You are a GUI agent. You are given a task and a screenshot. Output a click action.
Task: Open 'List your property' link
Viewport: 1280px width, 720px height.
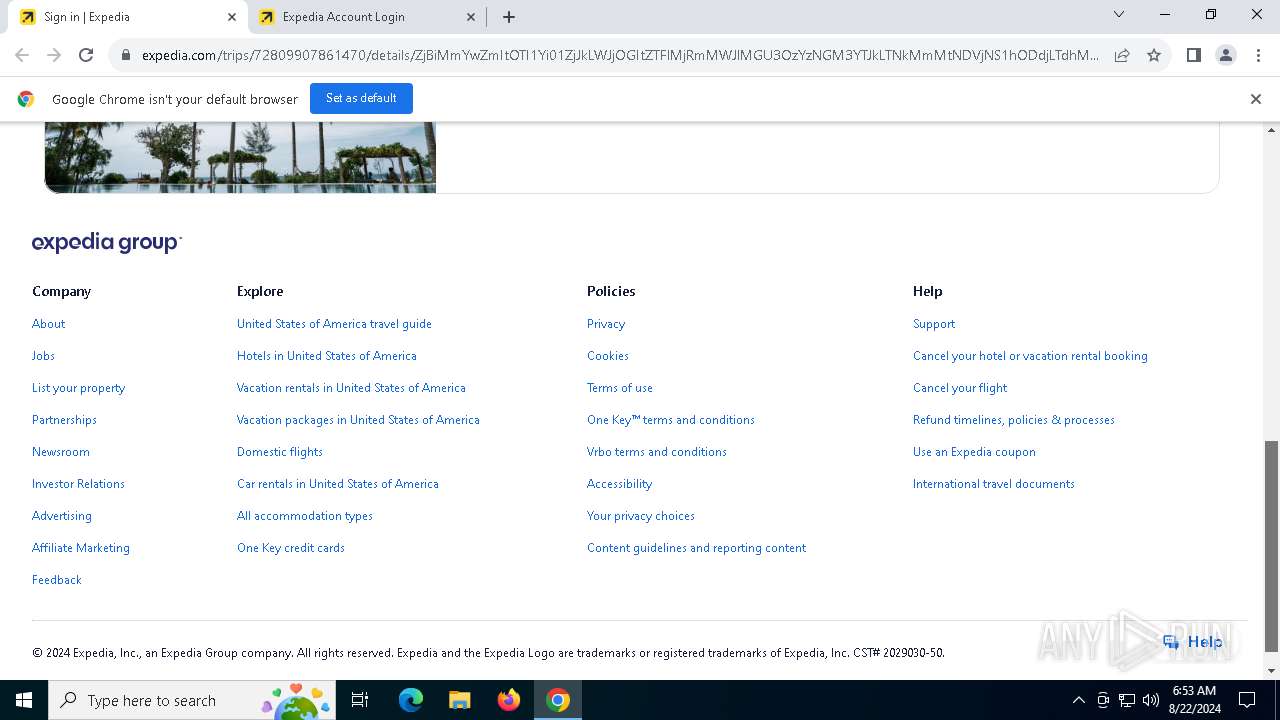click(78, 388)
